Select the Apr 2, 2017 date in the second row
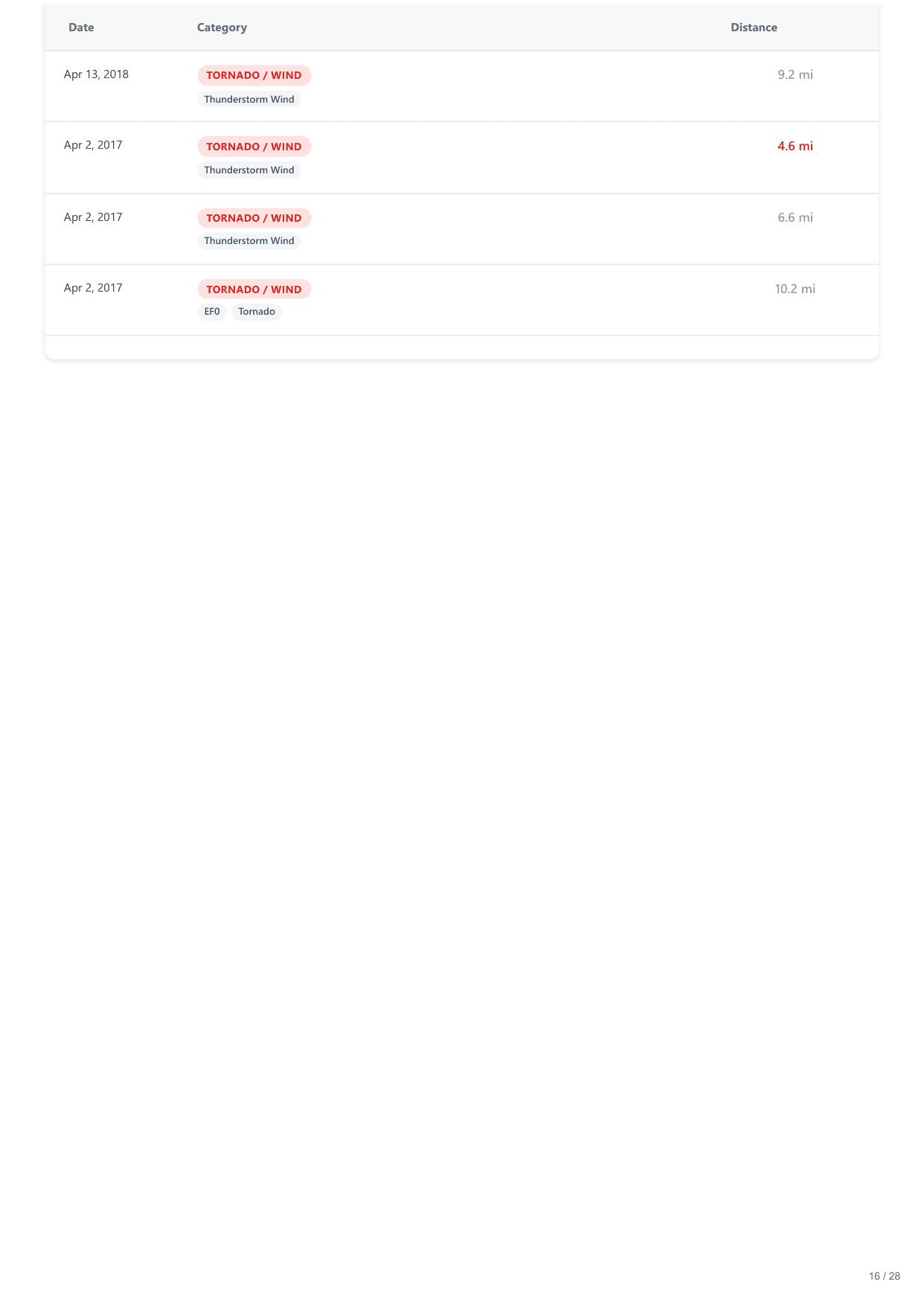The height and width of the screenshot is (1305, 924). (93, 145)
